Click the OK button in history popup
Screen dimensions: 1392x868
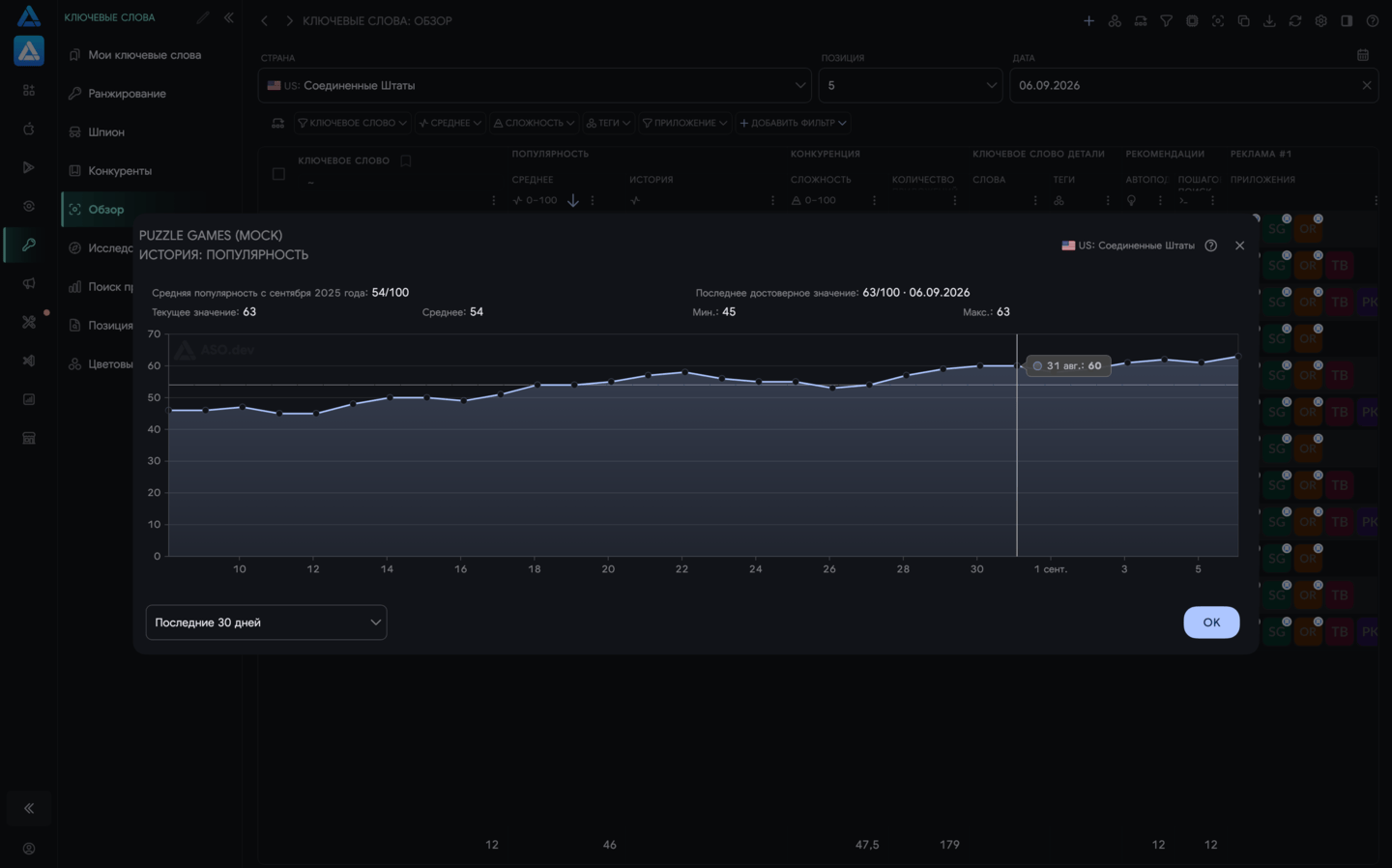click(1211, 622)
